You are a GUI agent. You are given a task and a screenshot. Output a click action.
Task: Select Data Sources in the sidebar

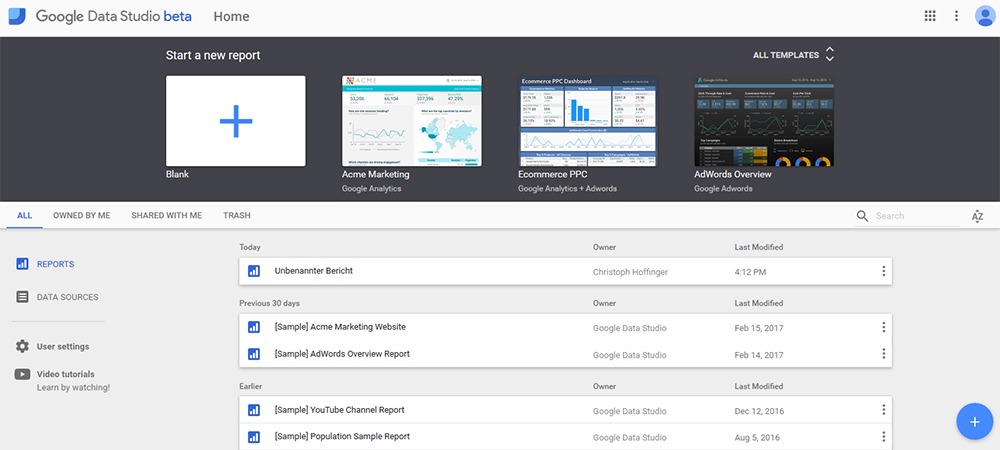tap(68, 297)
